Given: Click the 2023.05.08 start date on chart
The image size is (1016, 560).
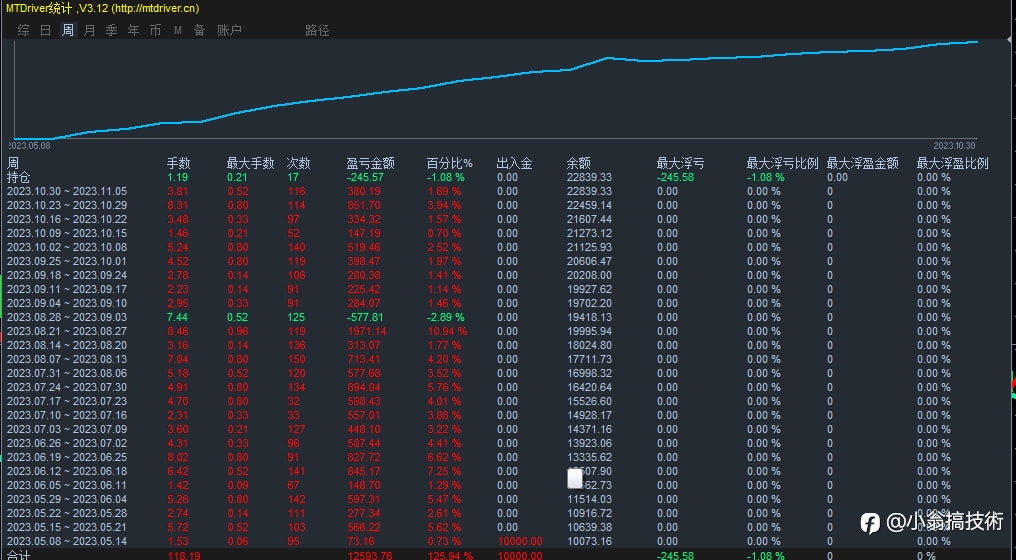Looking at the screenshot, I should [x=29, y=145].
